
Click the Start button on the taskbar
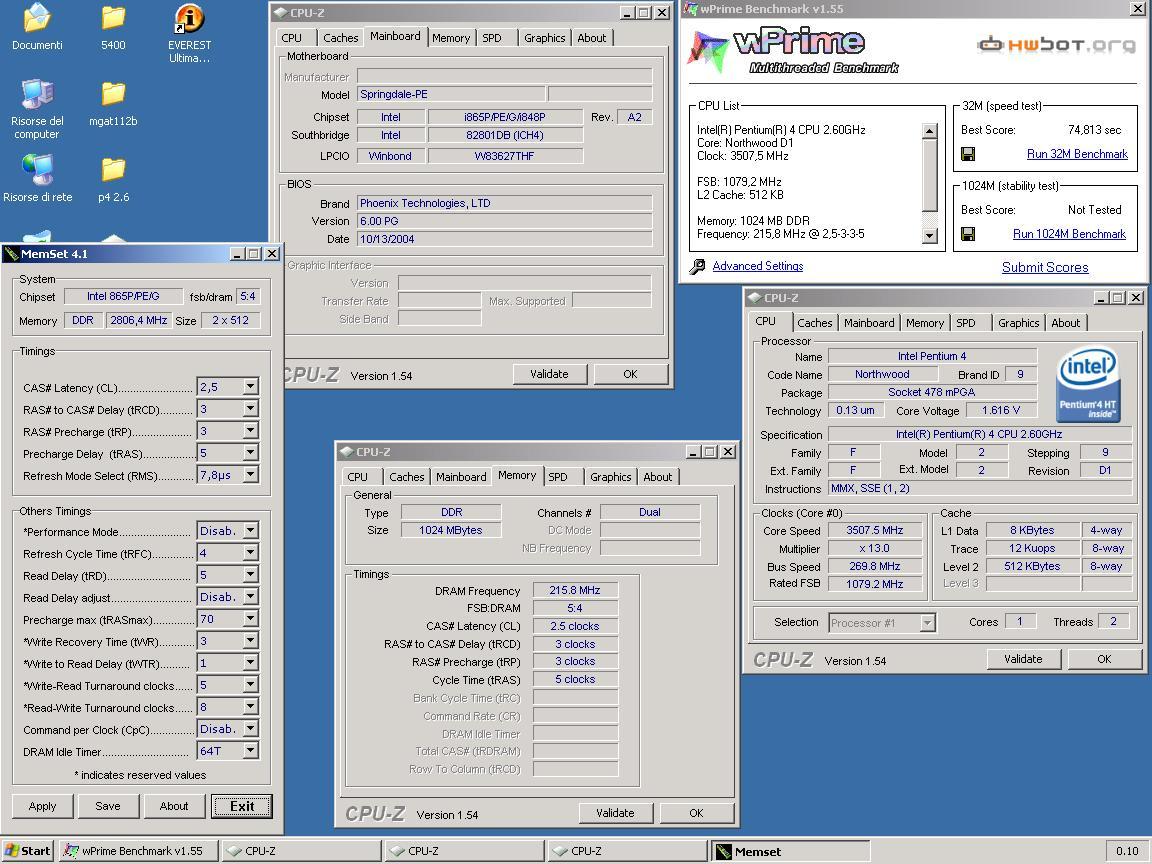28,851
